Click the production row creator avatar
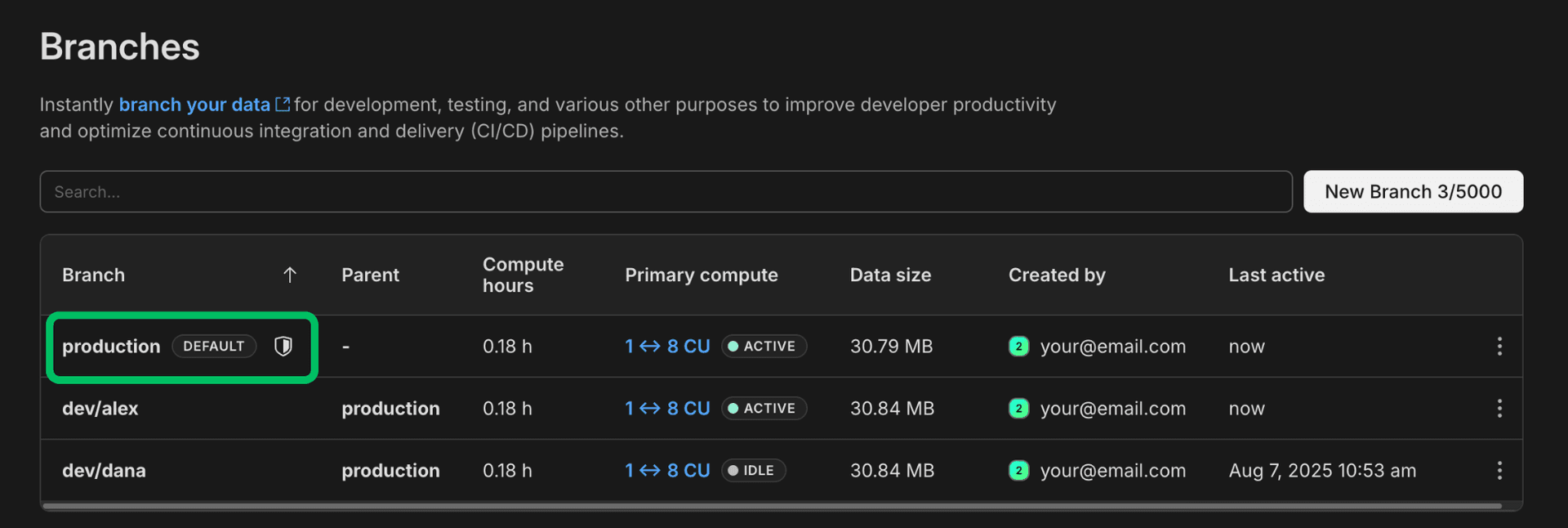This screenshot has height=528, width=1568. [1018, 347]
